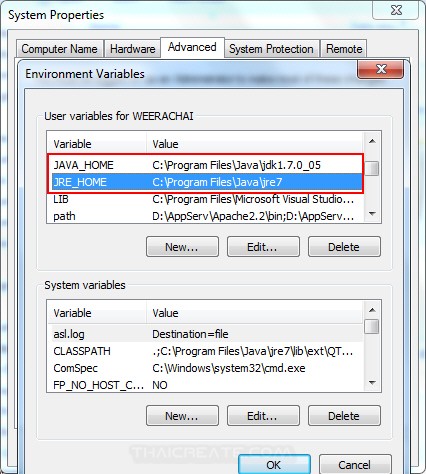Switch to the Computer Name tab
The image size is (426, 474).
coord(59,49)
